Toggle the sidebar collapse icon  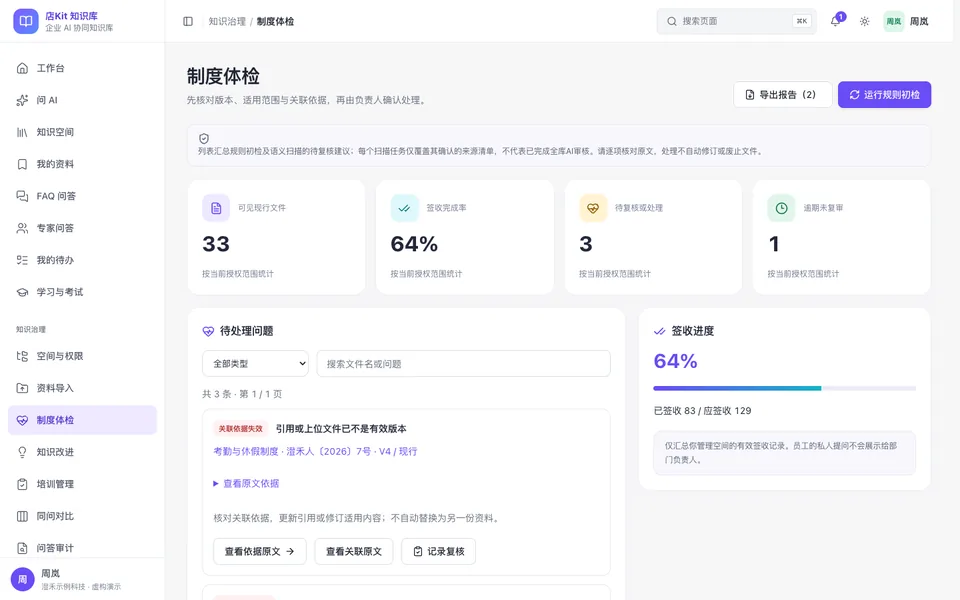click(x=188, y=21)
